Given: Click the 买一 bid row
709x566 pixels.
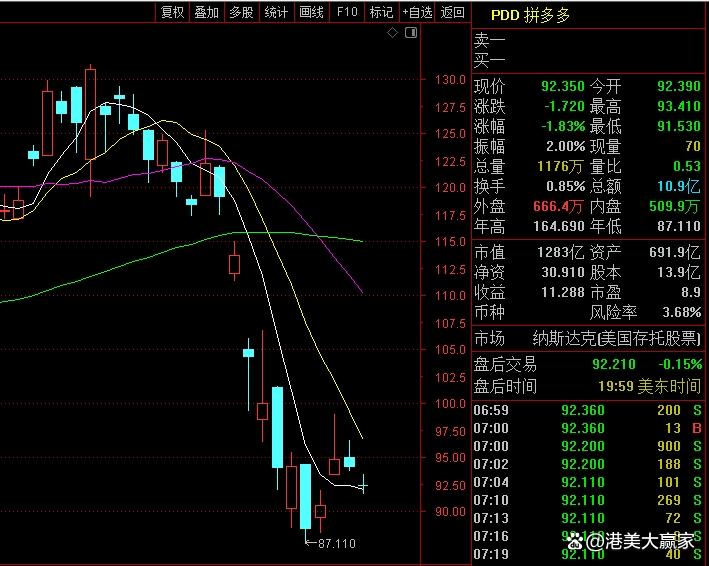Looking at the screenshot, I should (587, 60).
